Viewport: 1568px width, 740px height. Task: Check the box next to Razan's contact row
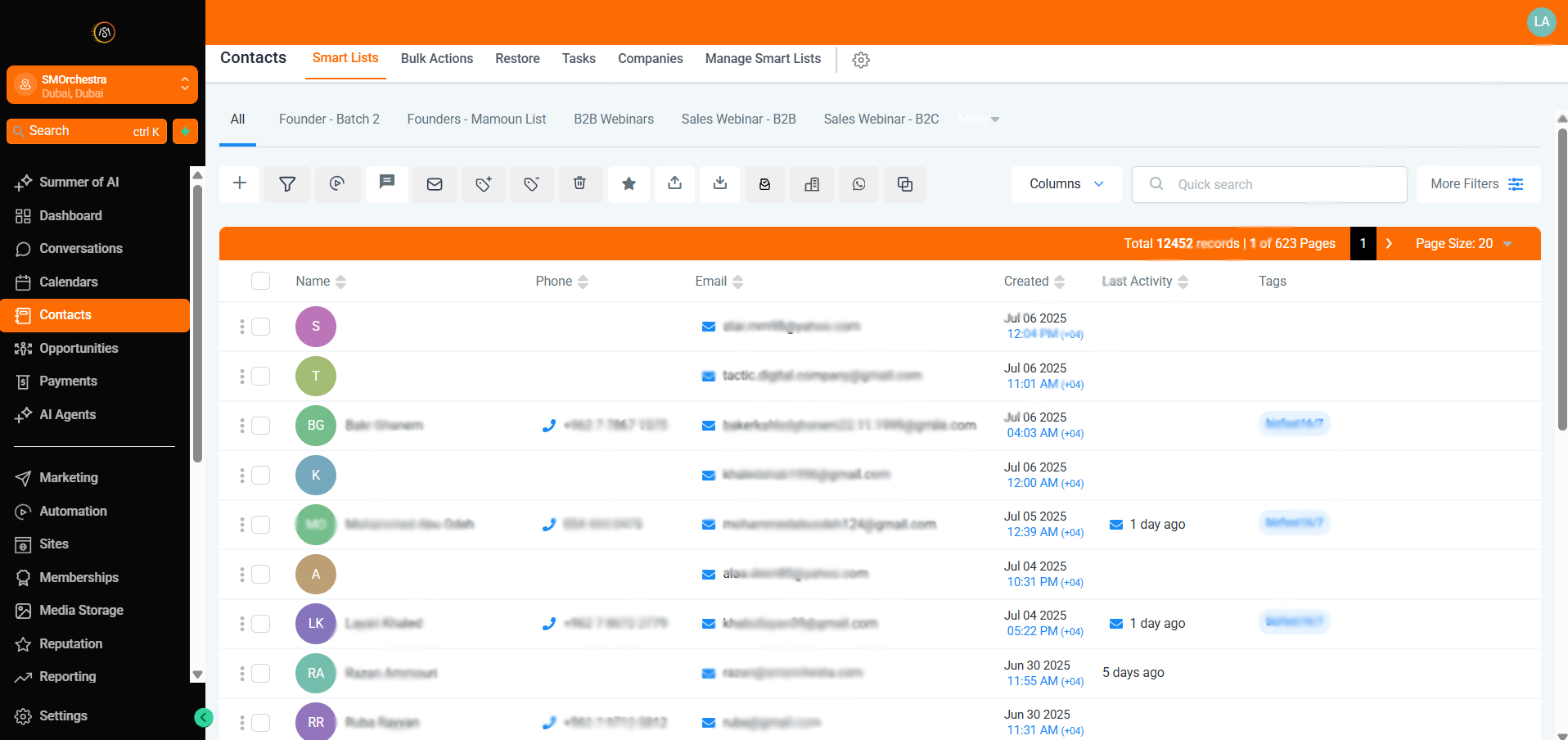click(x=260, y=673)
